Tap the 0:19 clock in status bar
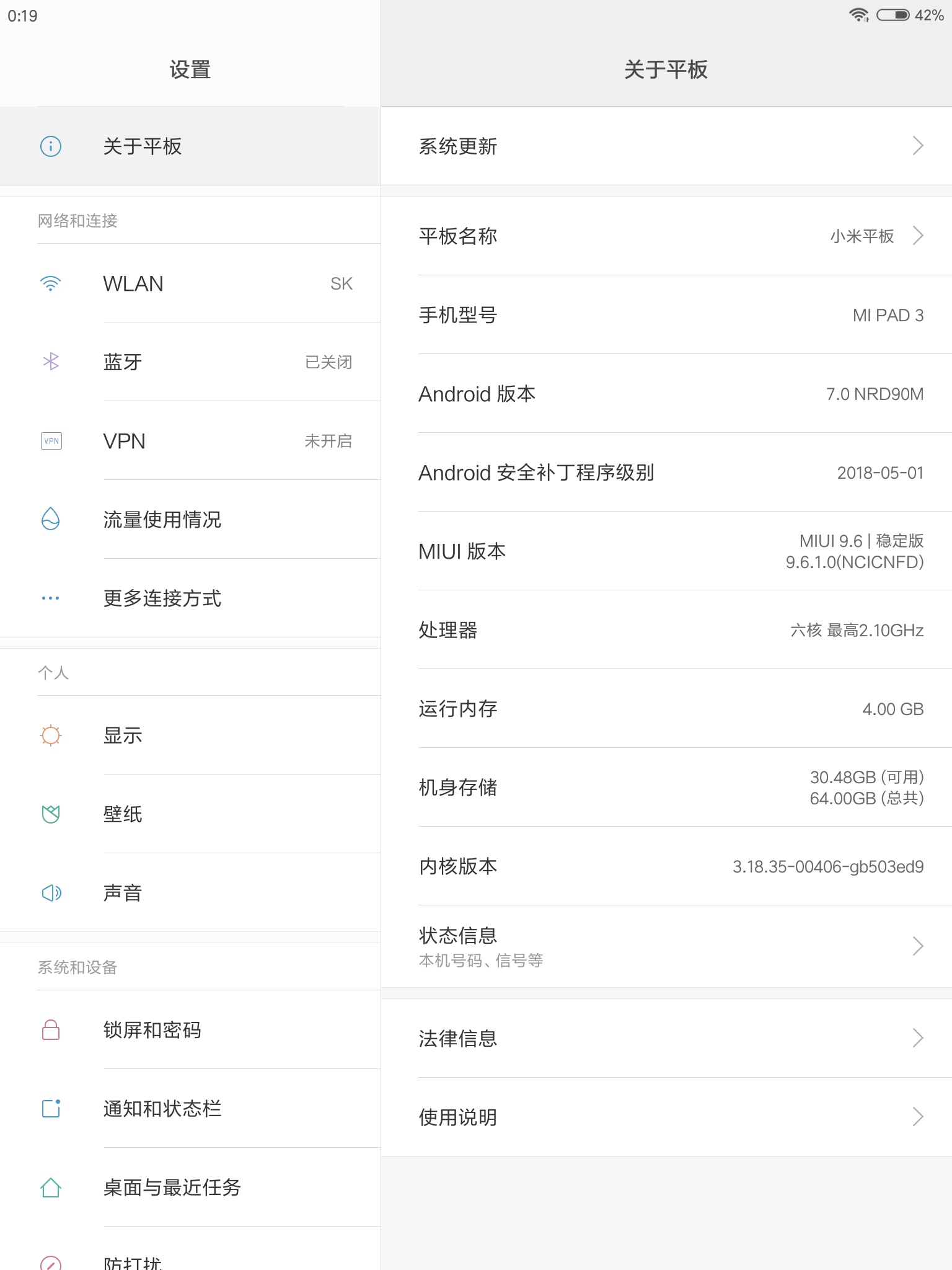Viewport: 952px width, 1270px height. [22, 16]
